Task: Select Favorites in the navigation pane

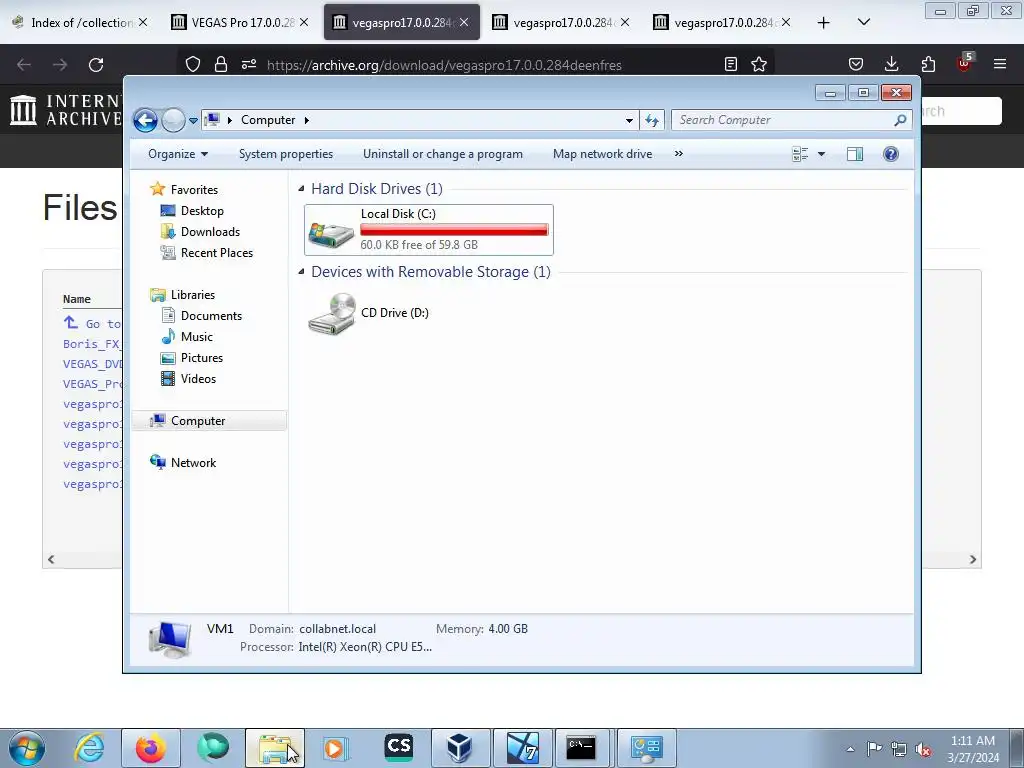Action: click(194, 190)
